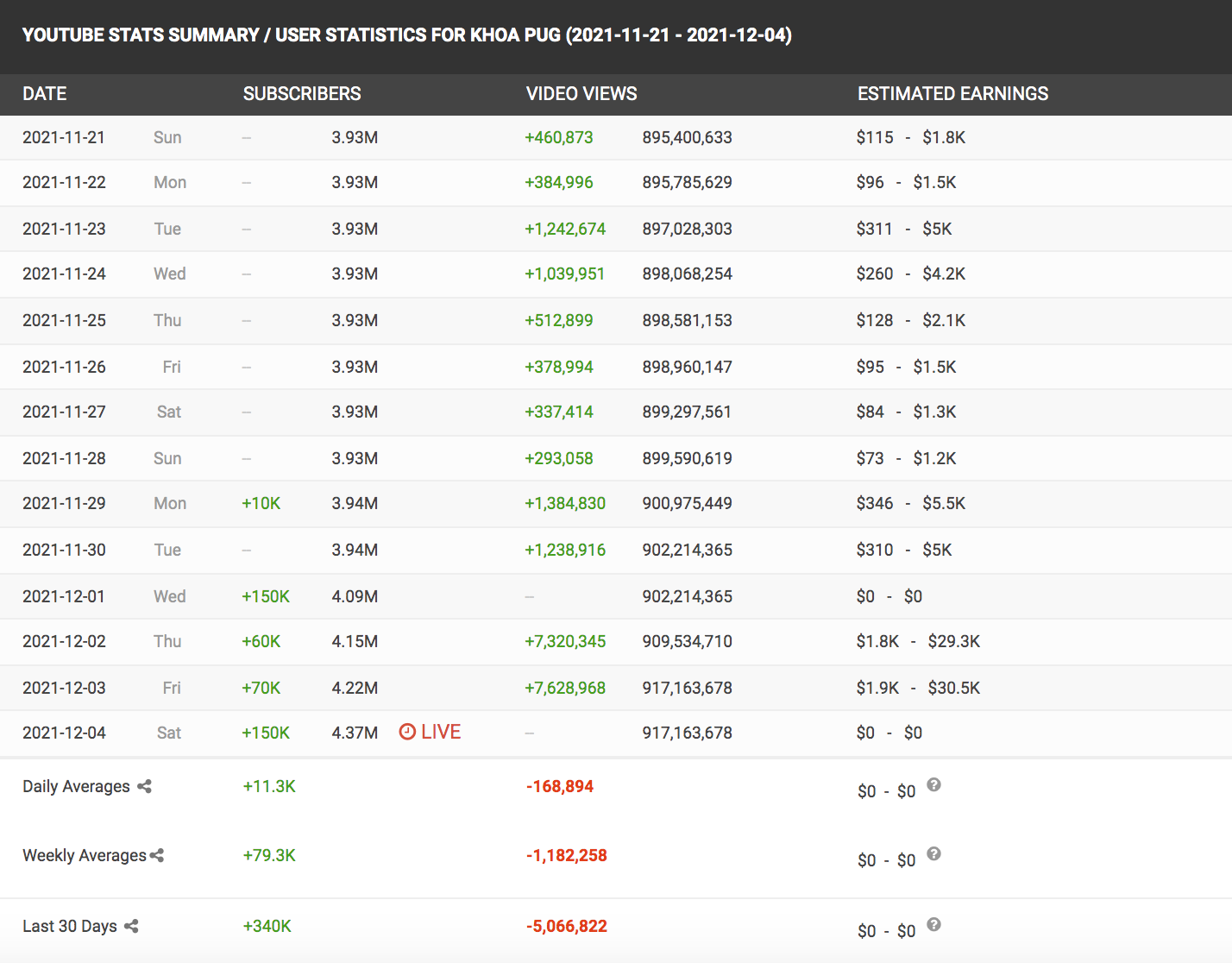Click the $1.8K - $29.3K earnings estimate
The height and width of the screenshot is (963, 1232).
[x=918, y=641]
